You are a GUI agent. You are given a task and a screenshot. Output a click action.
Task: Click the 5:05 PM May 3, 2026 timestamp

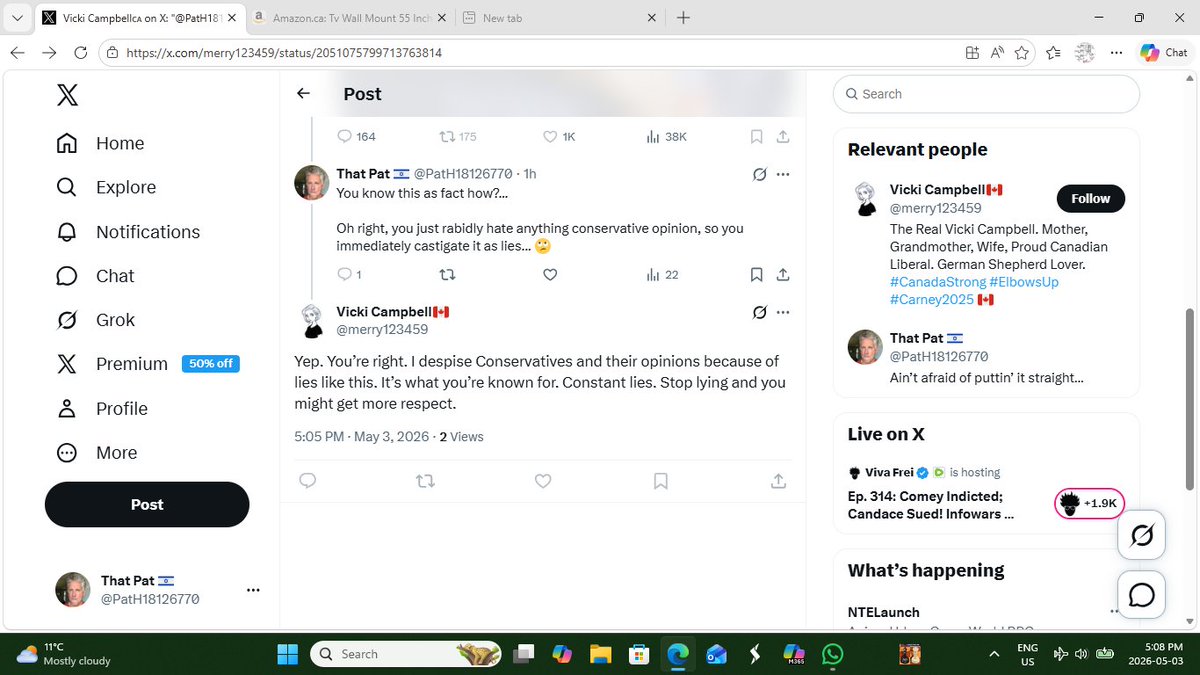pyautogui.click(x=362, y=436)
